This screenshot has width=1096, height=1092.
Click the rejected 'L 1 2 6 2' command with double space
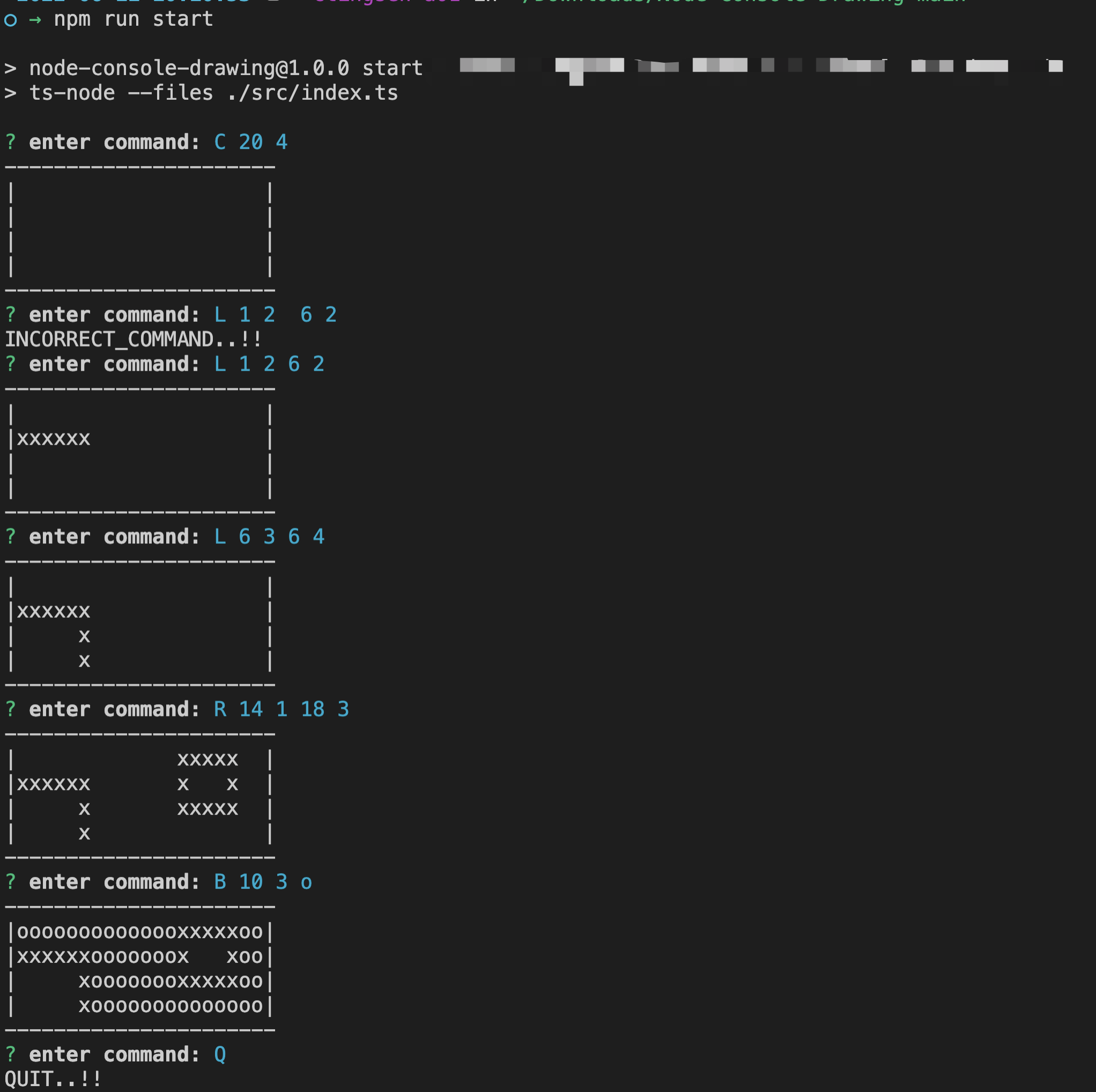[x=276, y=314]
